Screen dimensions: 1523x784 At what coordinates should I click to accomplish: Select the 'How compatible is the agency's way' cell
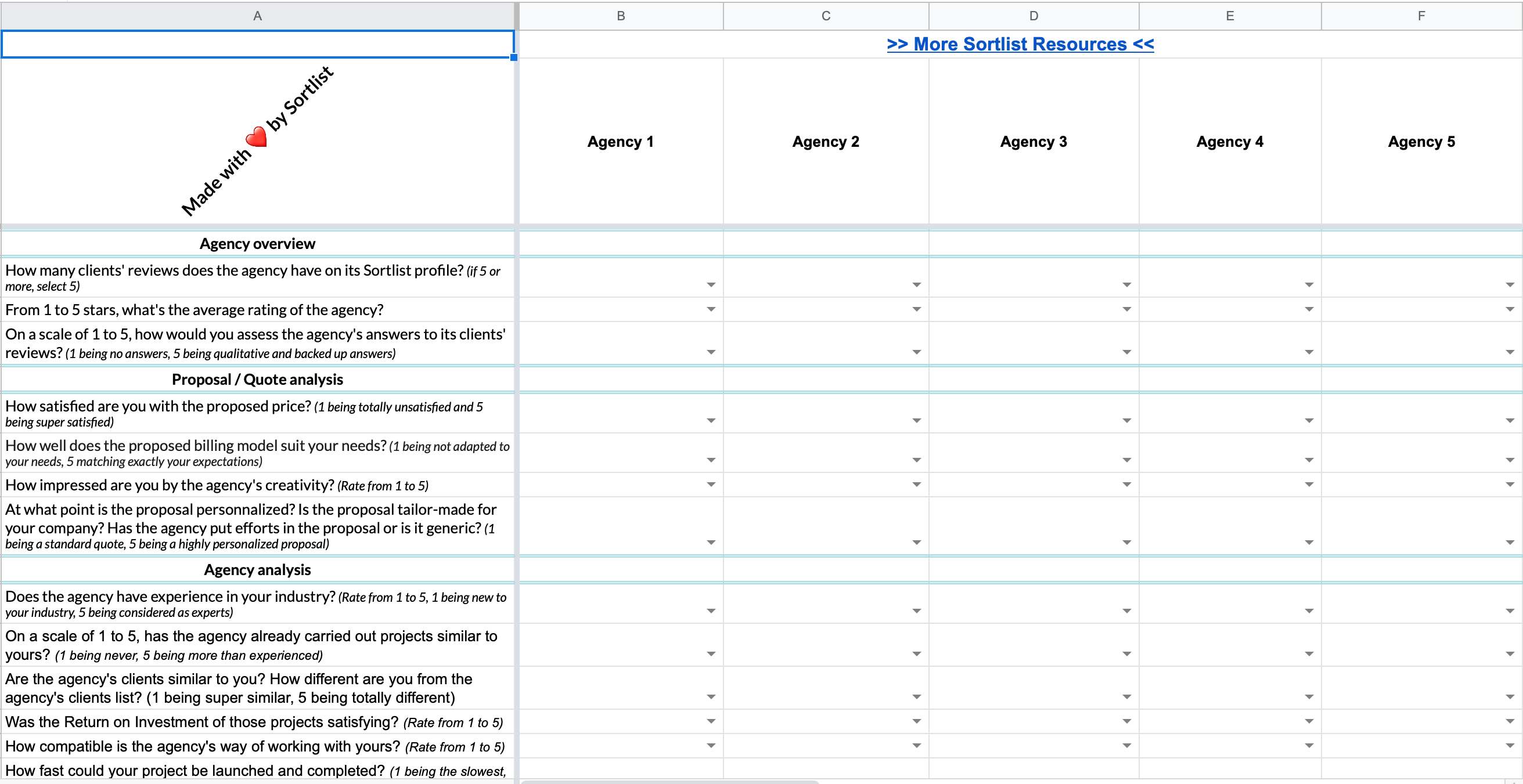point(258,746)
